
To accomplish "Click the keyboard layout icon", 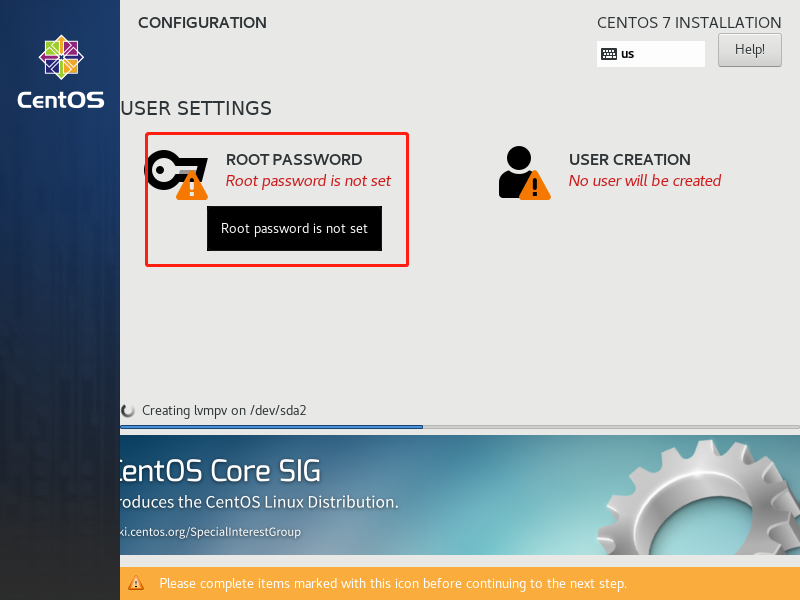I will (x=609, y=54).
